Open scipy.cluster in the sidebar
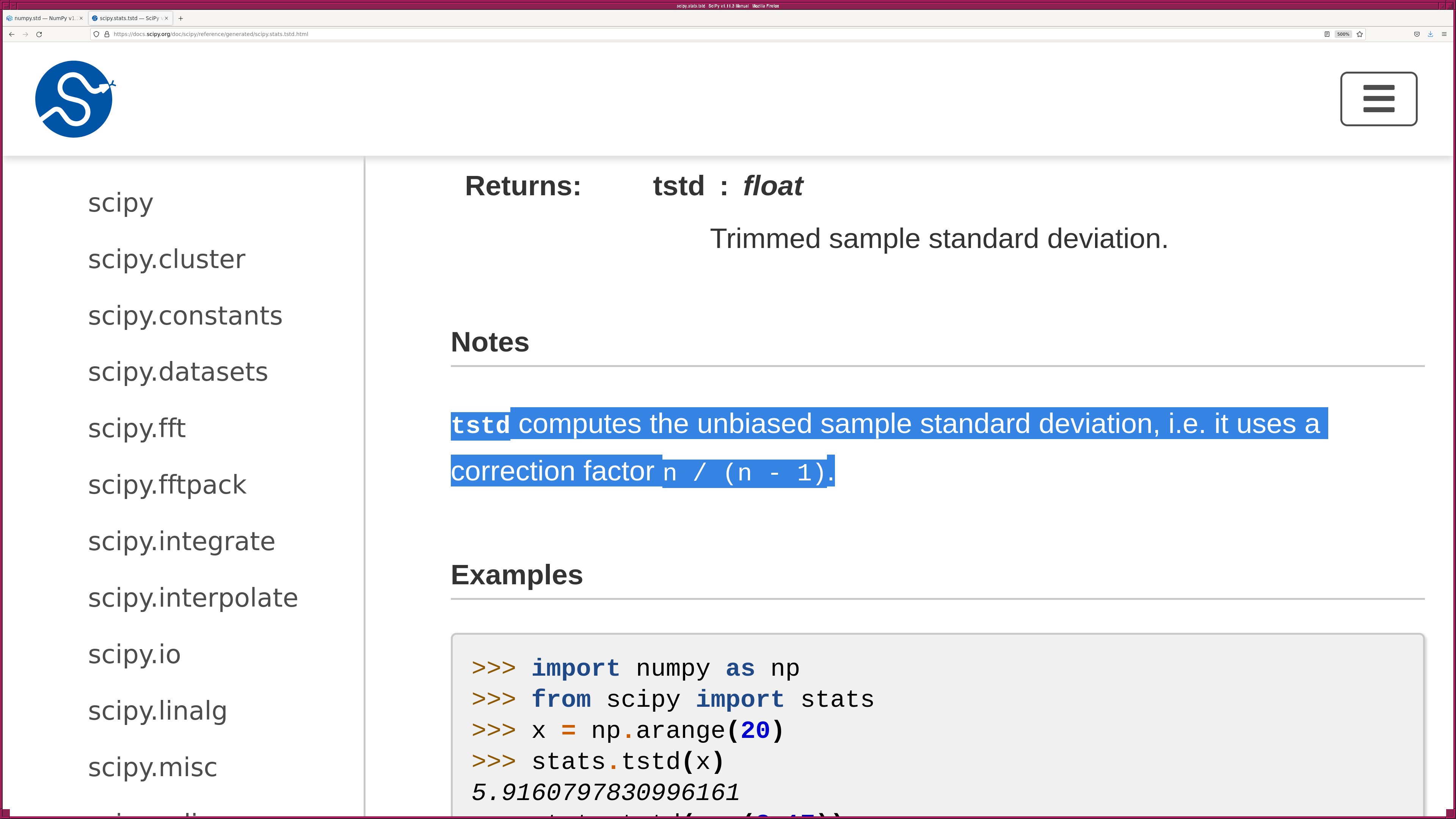 coord(167,259)
